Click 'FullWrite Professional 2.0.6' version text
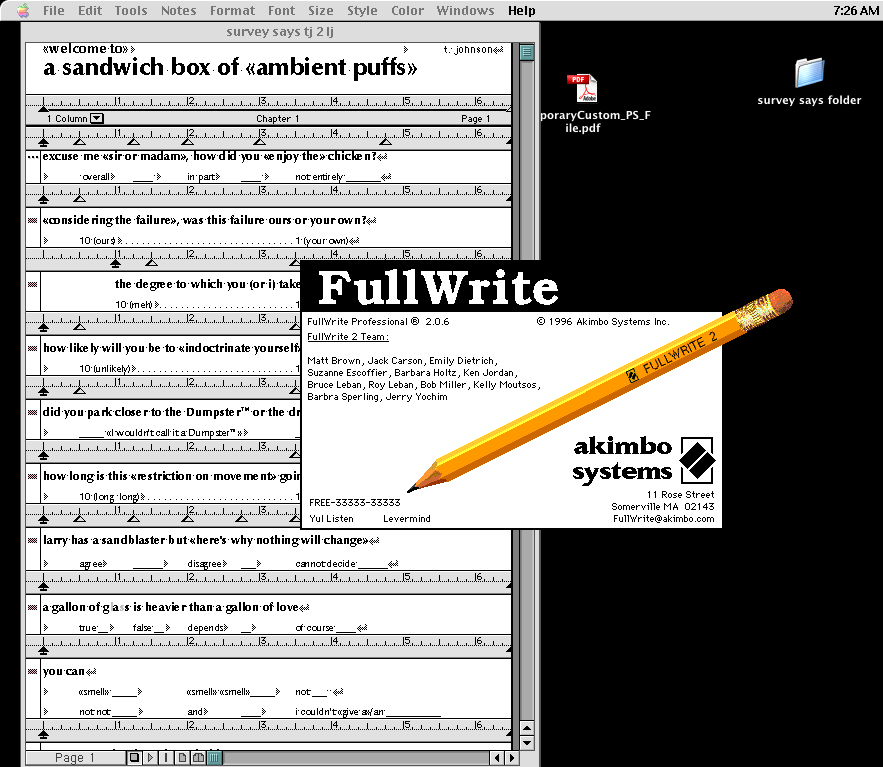 pyautogui.click(x=378, y=322)
